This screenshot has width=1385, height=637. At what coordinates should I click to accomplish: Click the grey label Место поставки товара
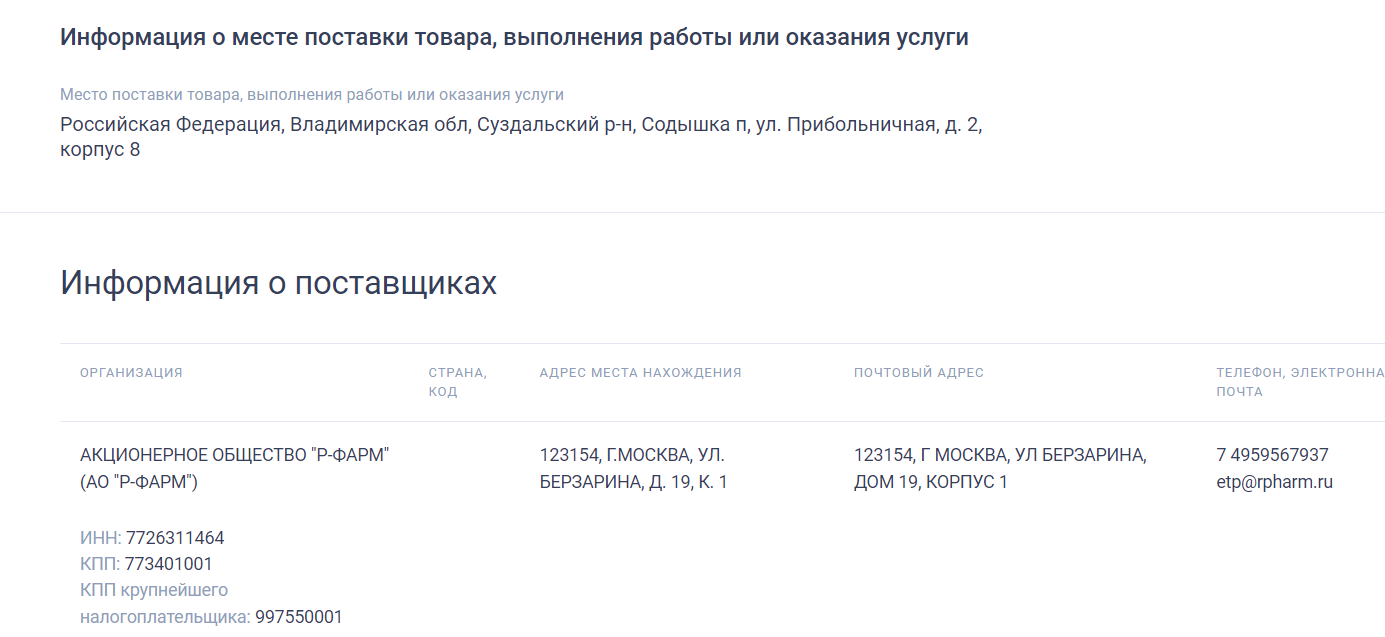tap(311, 95)
